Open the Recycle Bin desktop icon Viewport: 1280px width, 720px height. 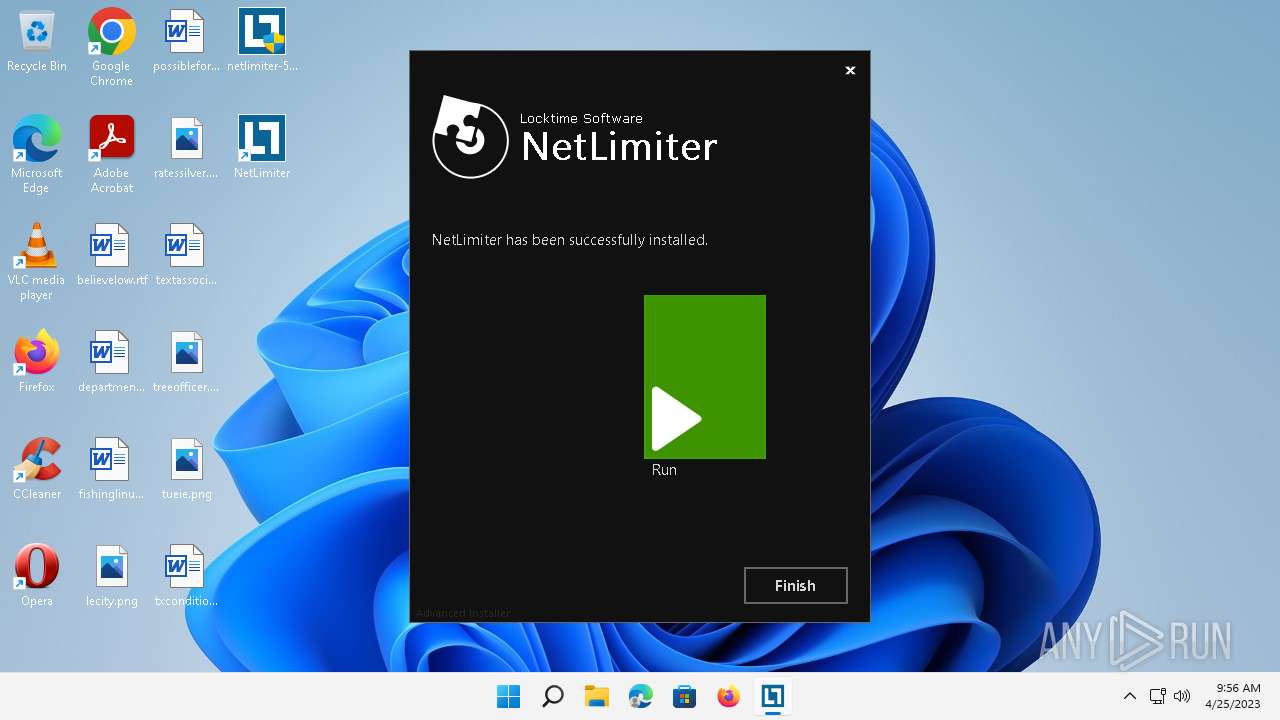37,42
